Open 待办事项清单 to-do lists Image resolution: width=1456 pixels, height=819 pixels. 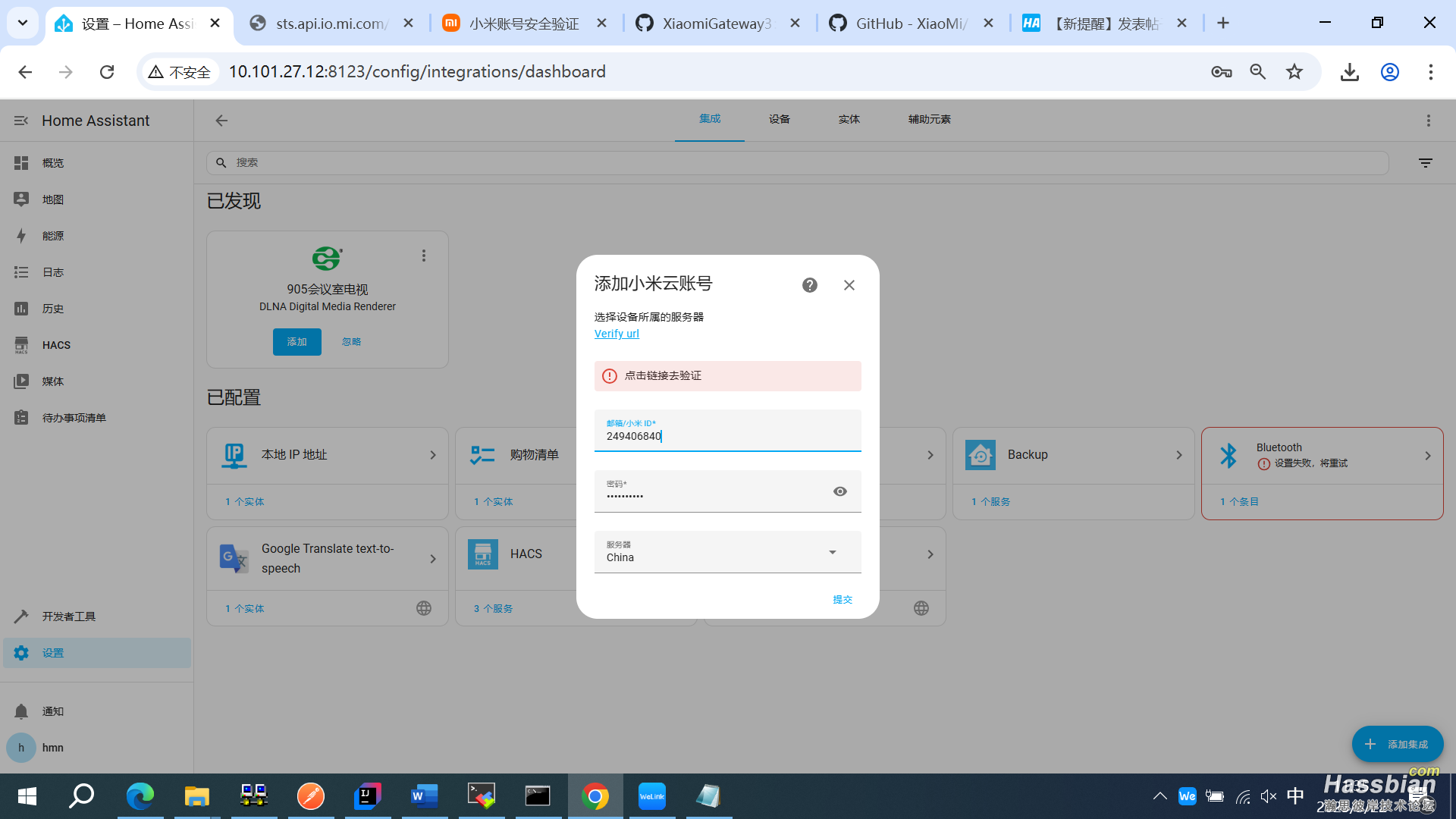tap(97, 418)
